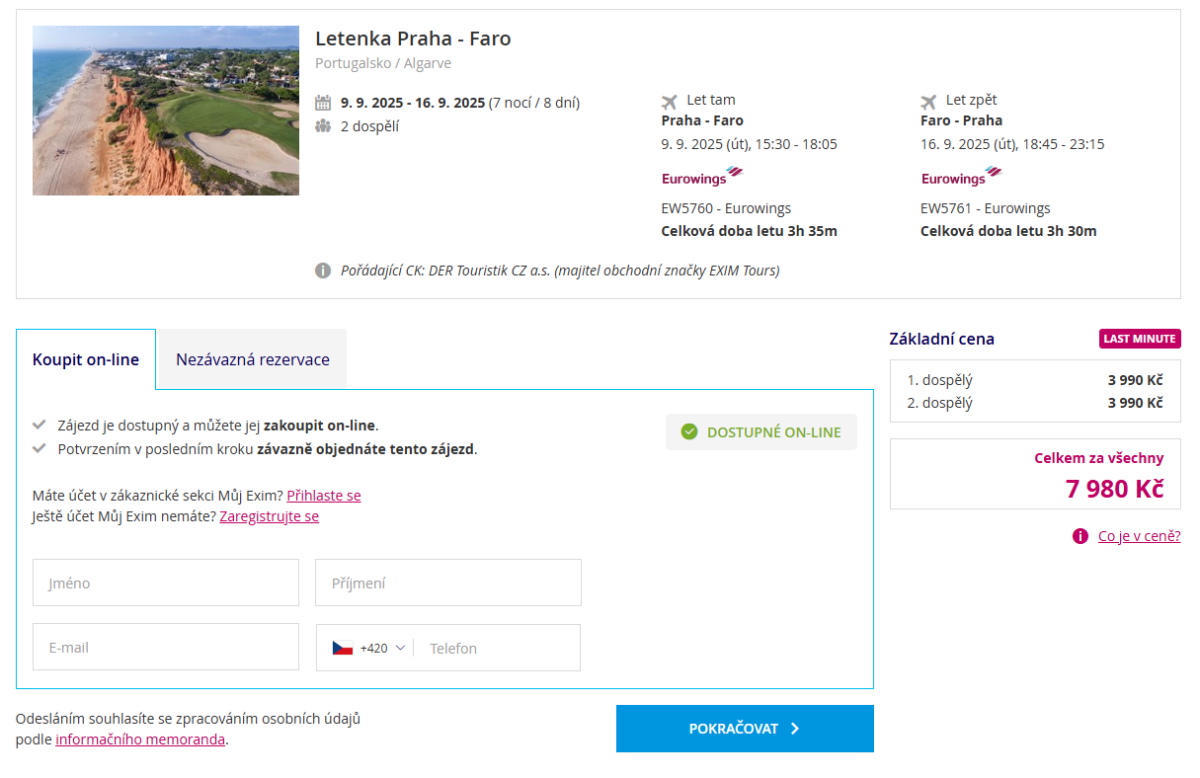Click the Jméno first name field
The image size is (1200, 778).
(x=166, y=583)
